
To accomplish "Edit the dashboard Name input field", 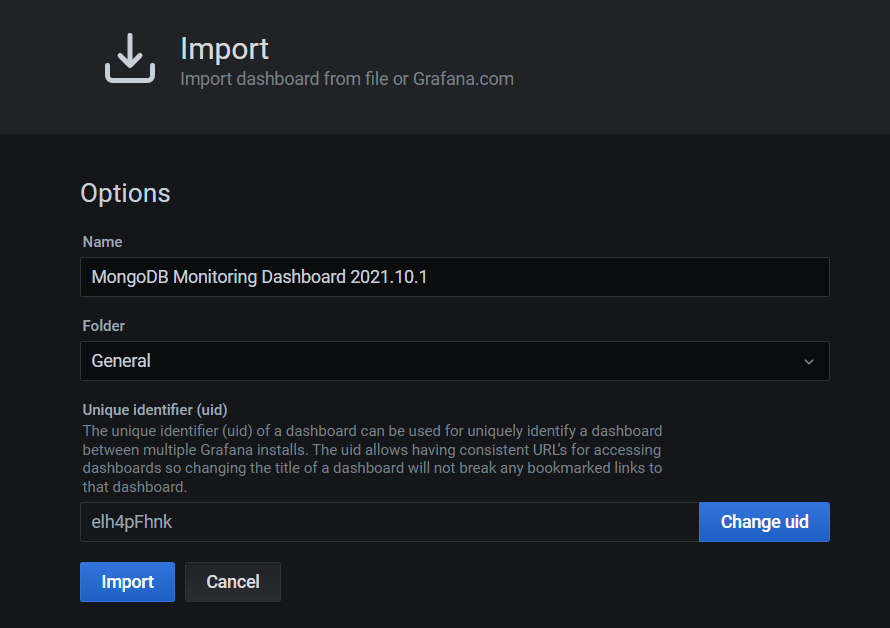I will 455,277.
